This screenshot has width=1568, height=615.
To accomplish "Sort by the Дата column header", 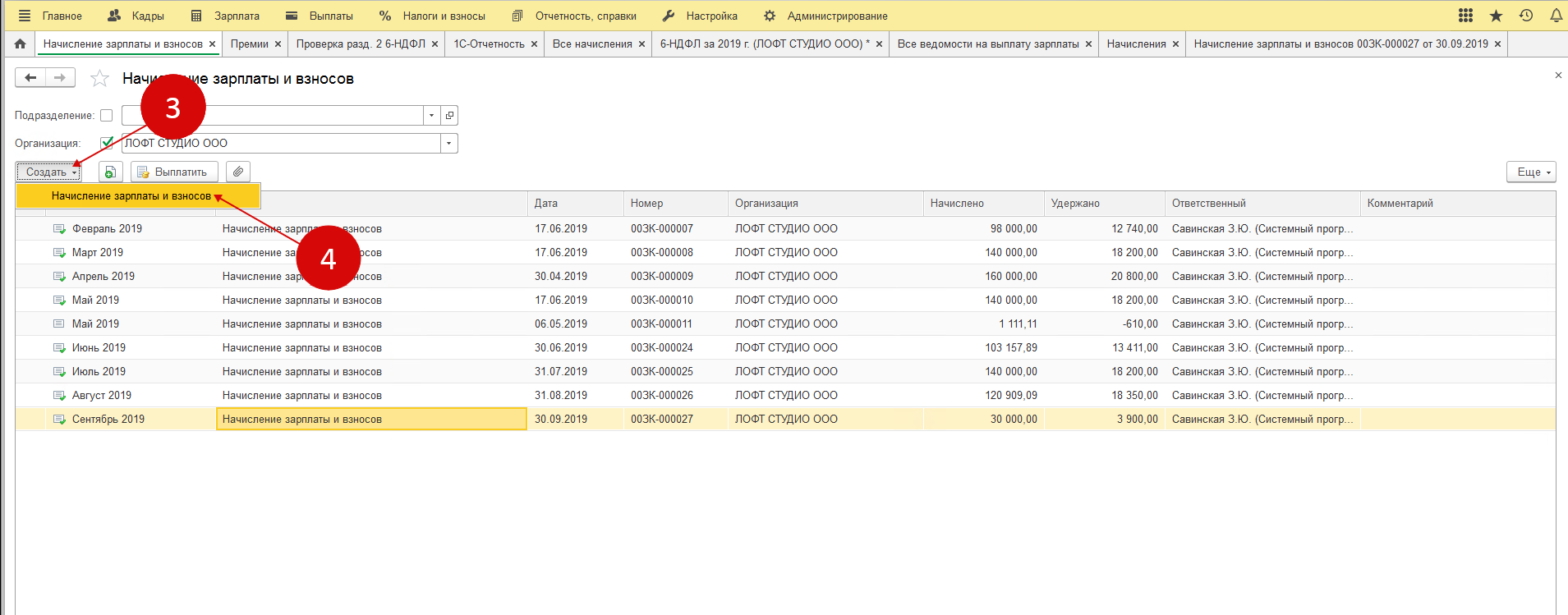I will point(575,204).
